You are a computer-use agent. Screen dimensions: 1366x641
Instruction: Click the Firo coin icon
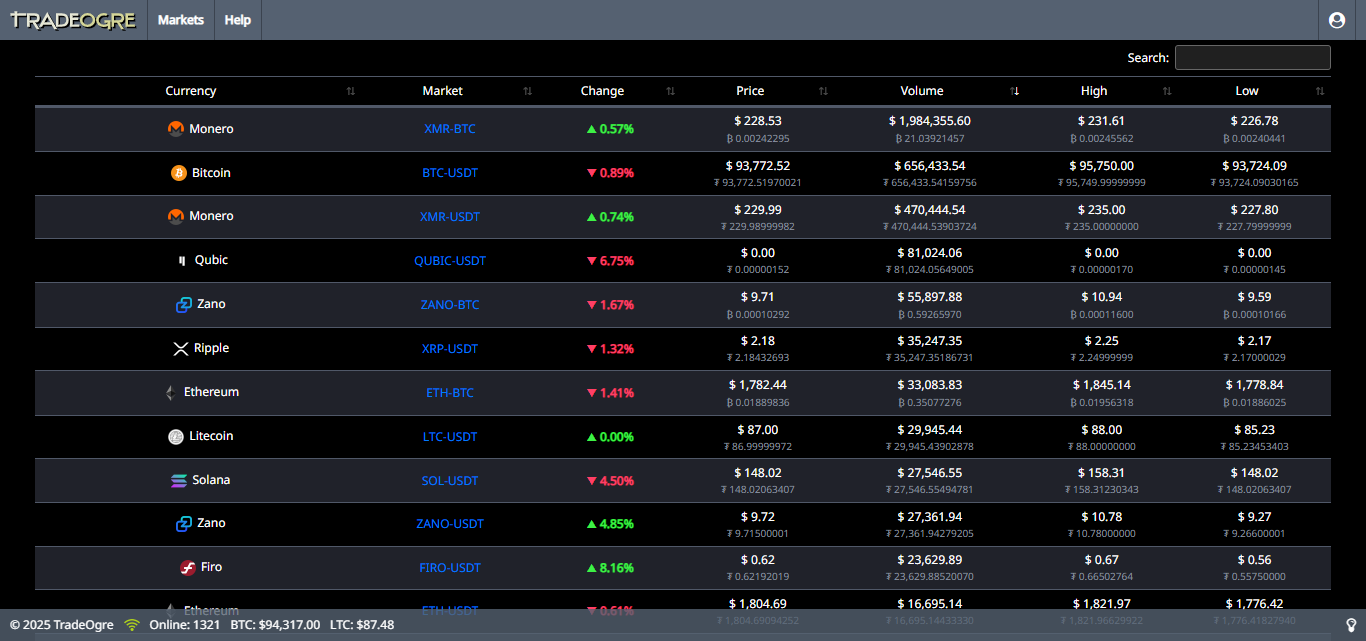187,567
